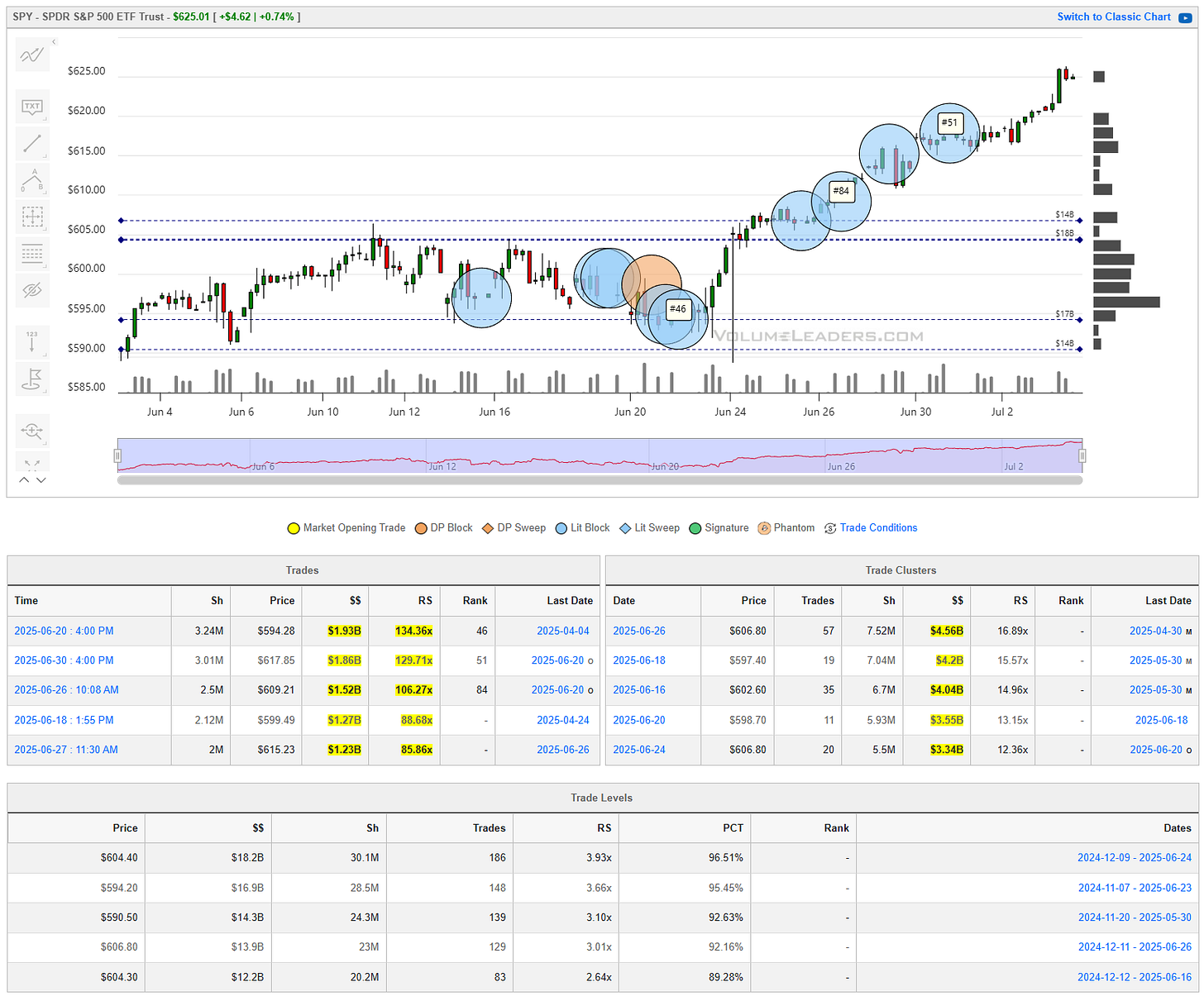
Task: Select the A-B pattern drawing tool
Action: point(32,180)
